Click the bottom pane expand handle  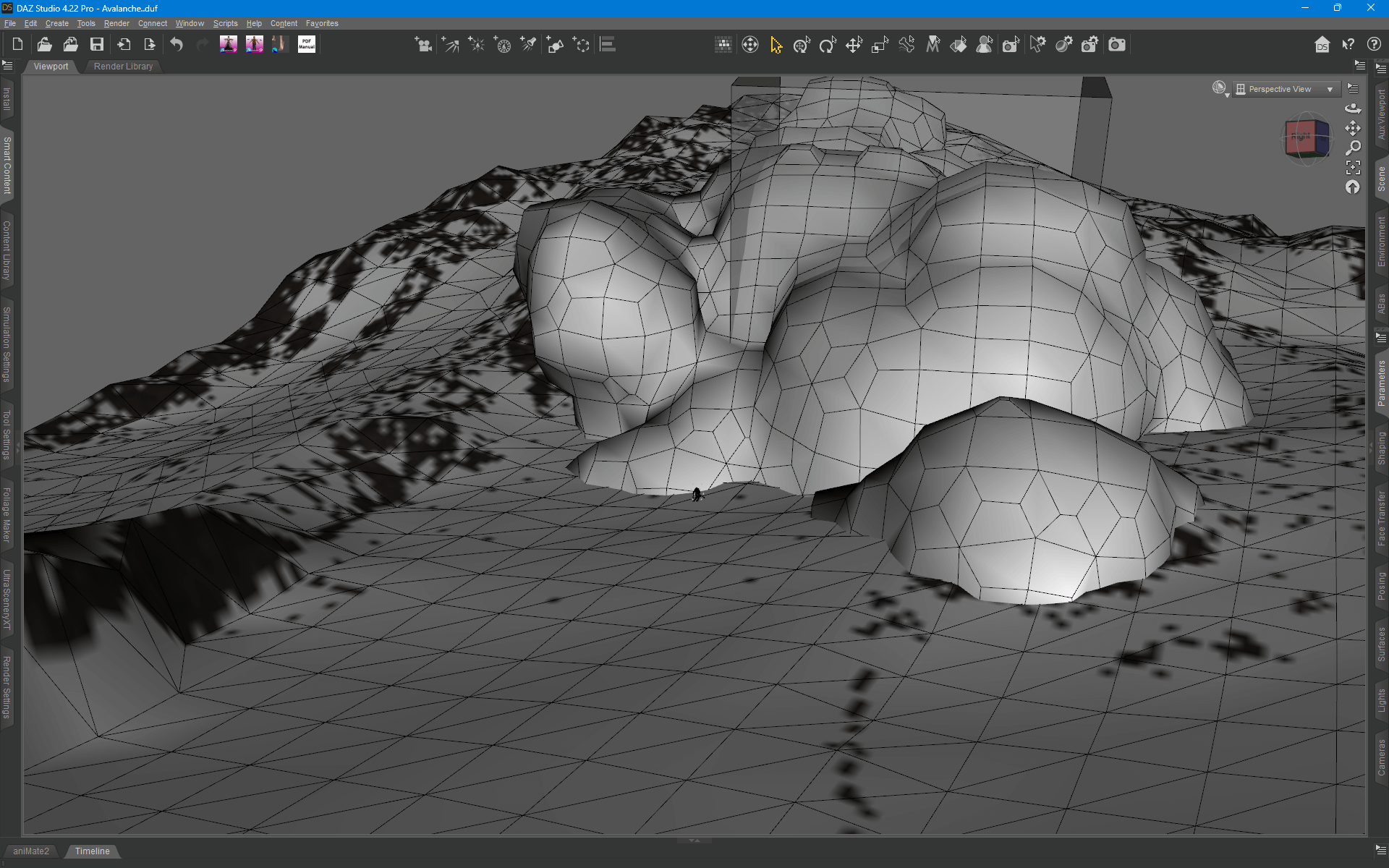[694, 841]
